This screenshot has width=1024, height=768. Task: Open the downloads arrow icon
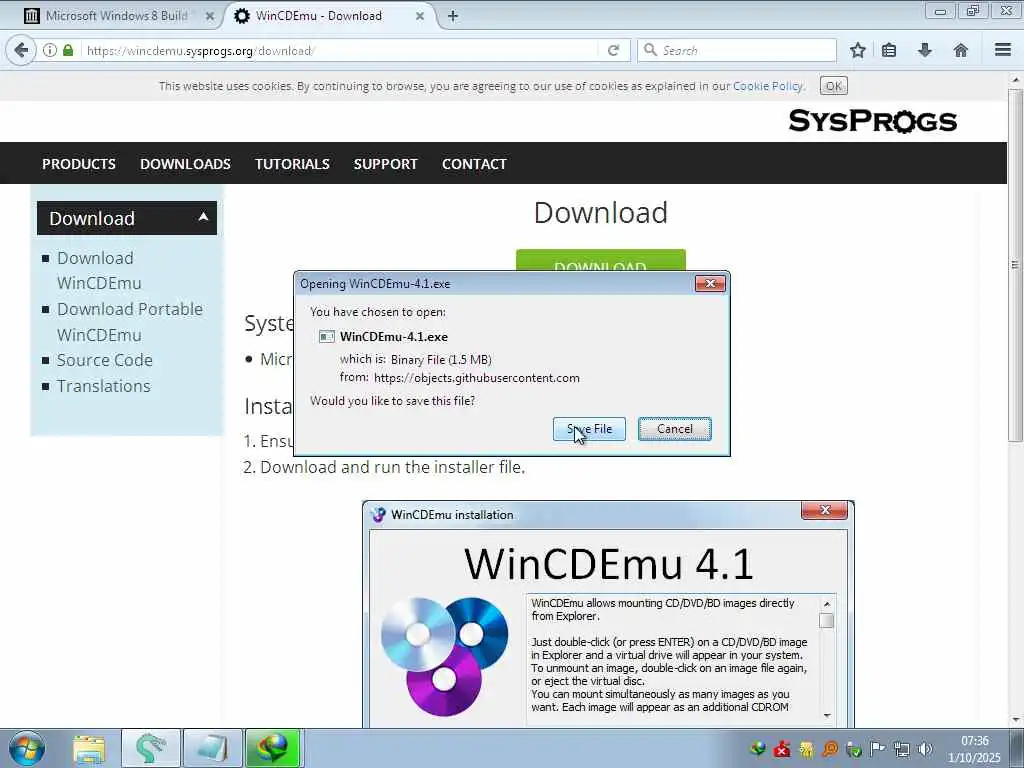click(925, 50)
